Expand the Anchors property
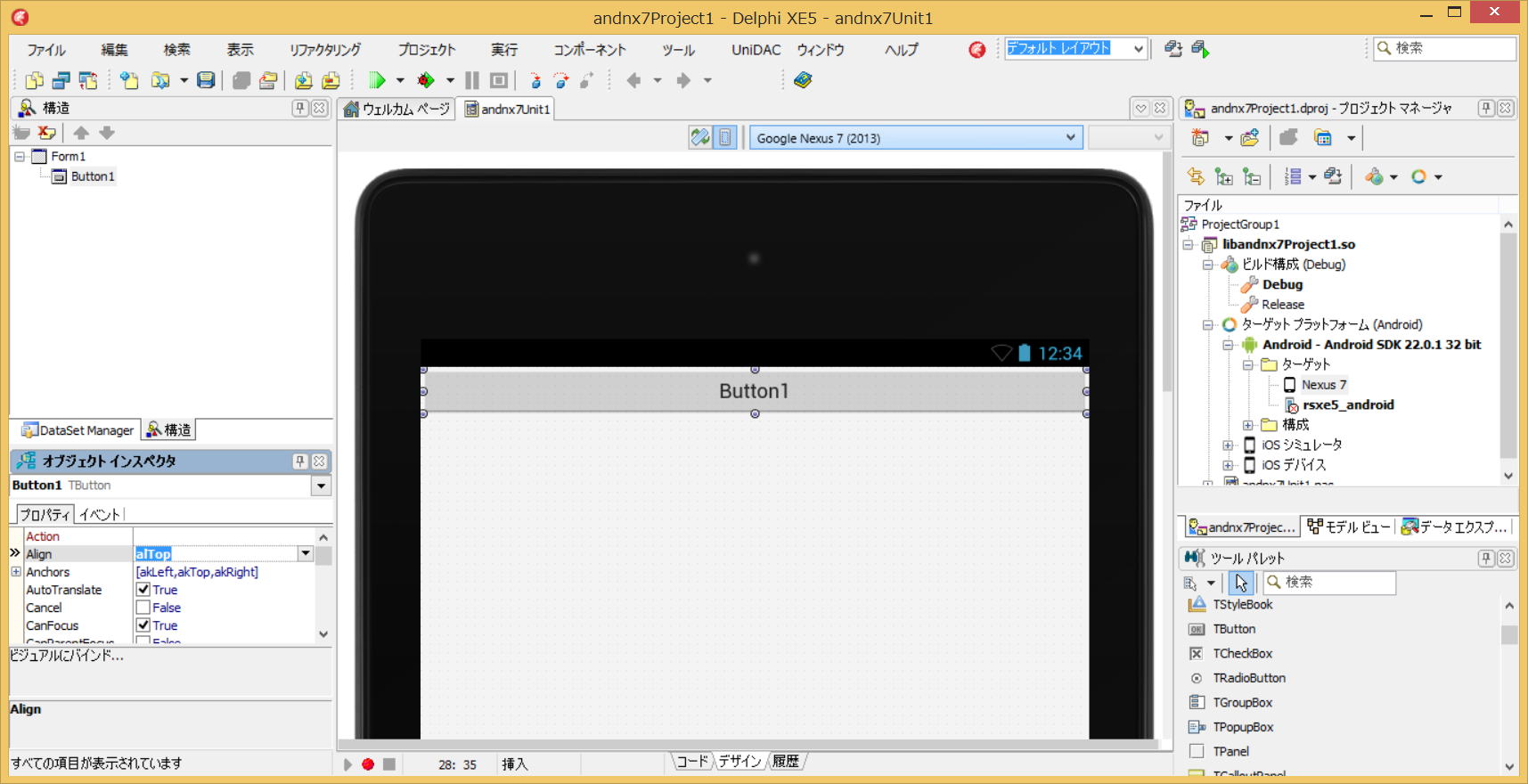Screen dimensions: 1528x784 [x=16, y=572]
